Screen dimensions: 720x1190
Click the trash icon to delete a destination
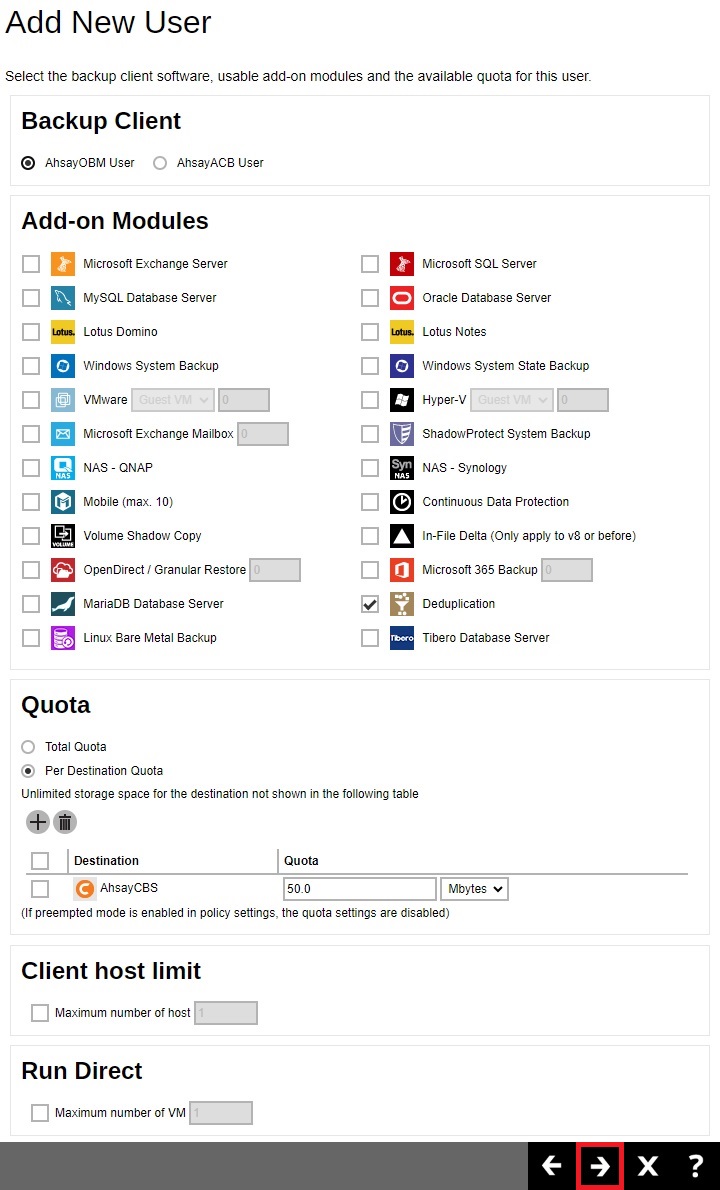[x=65, y=822]
